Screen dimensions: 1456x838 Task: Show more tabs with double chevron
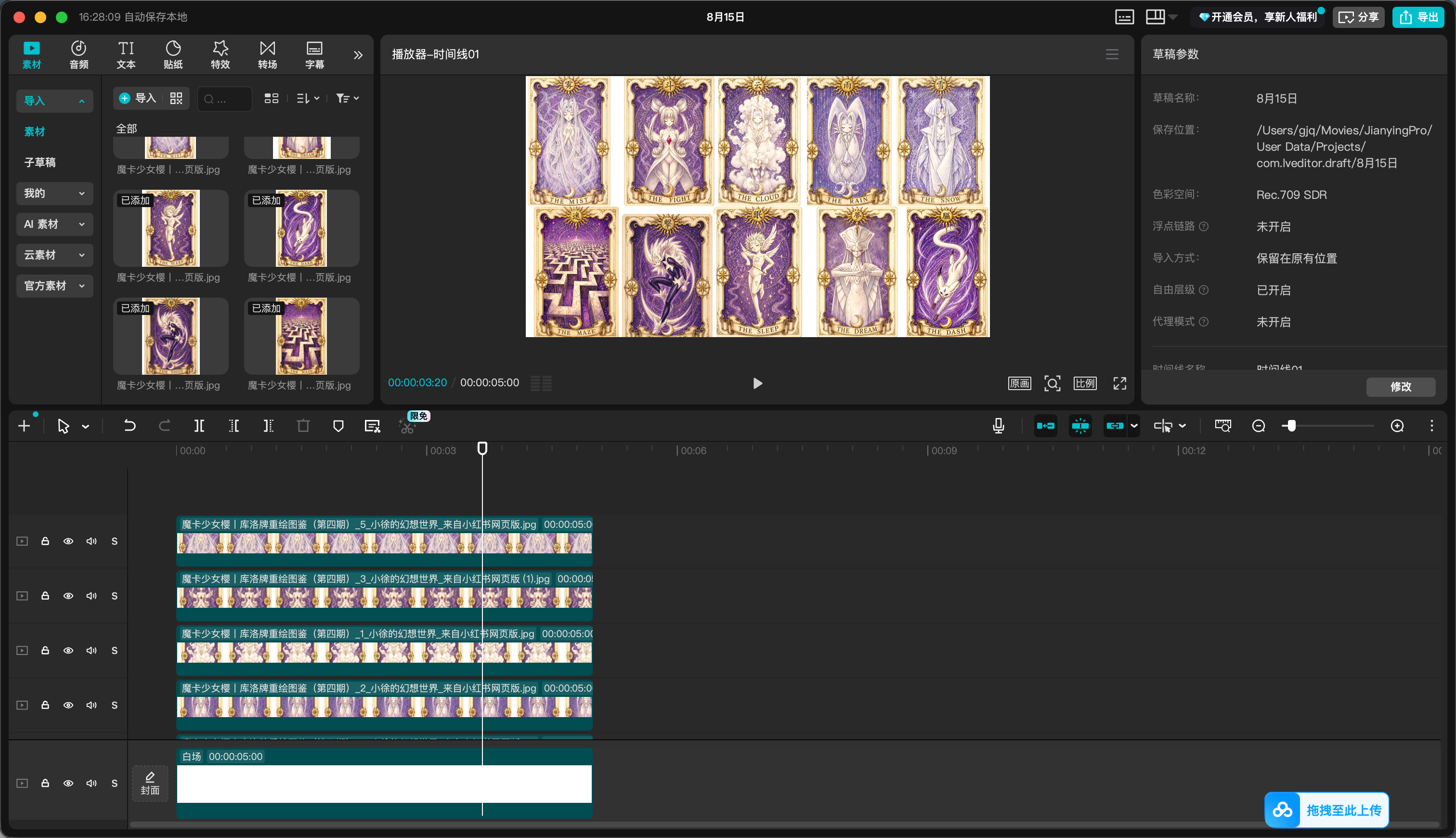coord(358,55)
